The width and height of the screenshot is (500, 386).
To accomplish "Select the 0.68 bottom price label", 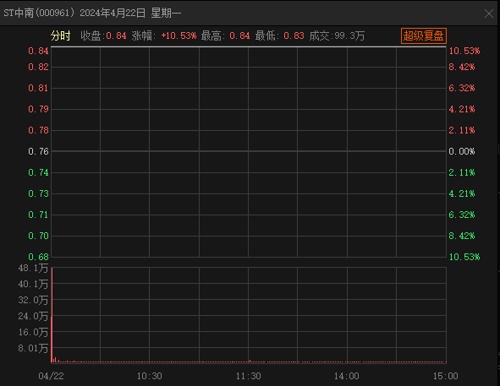I will (x=38, y=257).
